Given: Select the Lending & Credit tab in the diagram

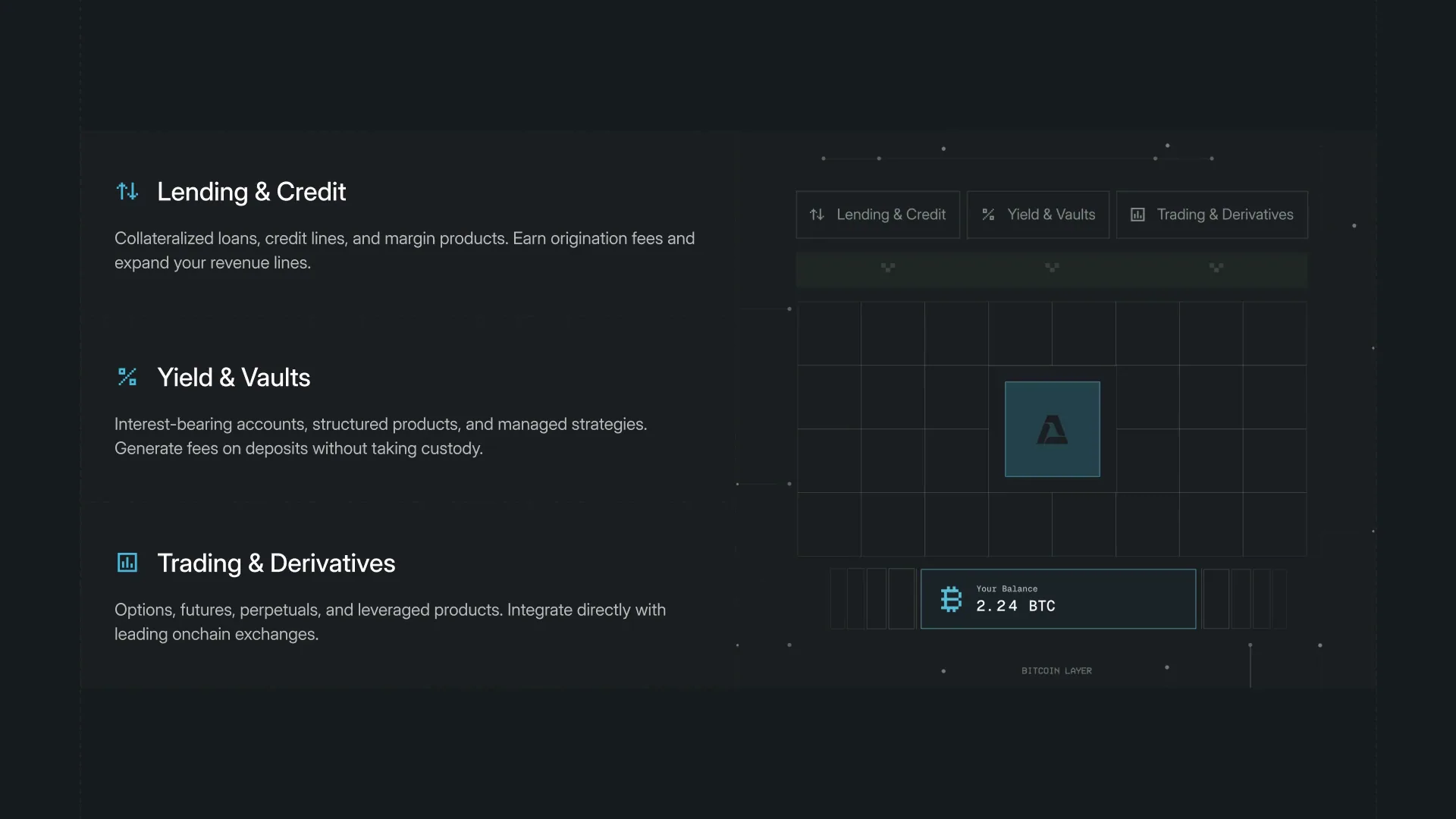Looking at the screenshot, I should click(878, 215).
